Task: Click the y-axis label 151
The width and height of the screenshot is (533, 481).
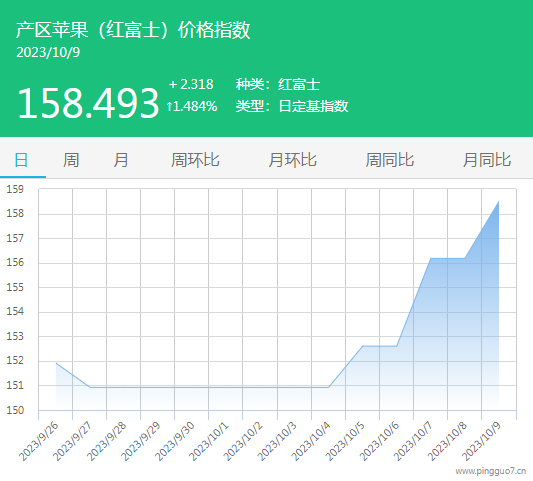Action: coord(15,385)
